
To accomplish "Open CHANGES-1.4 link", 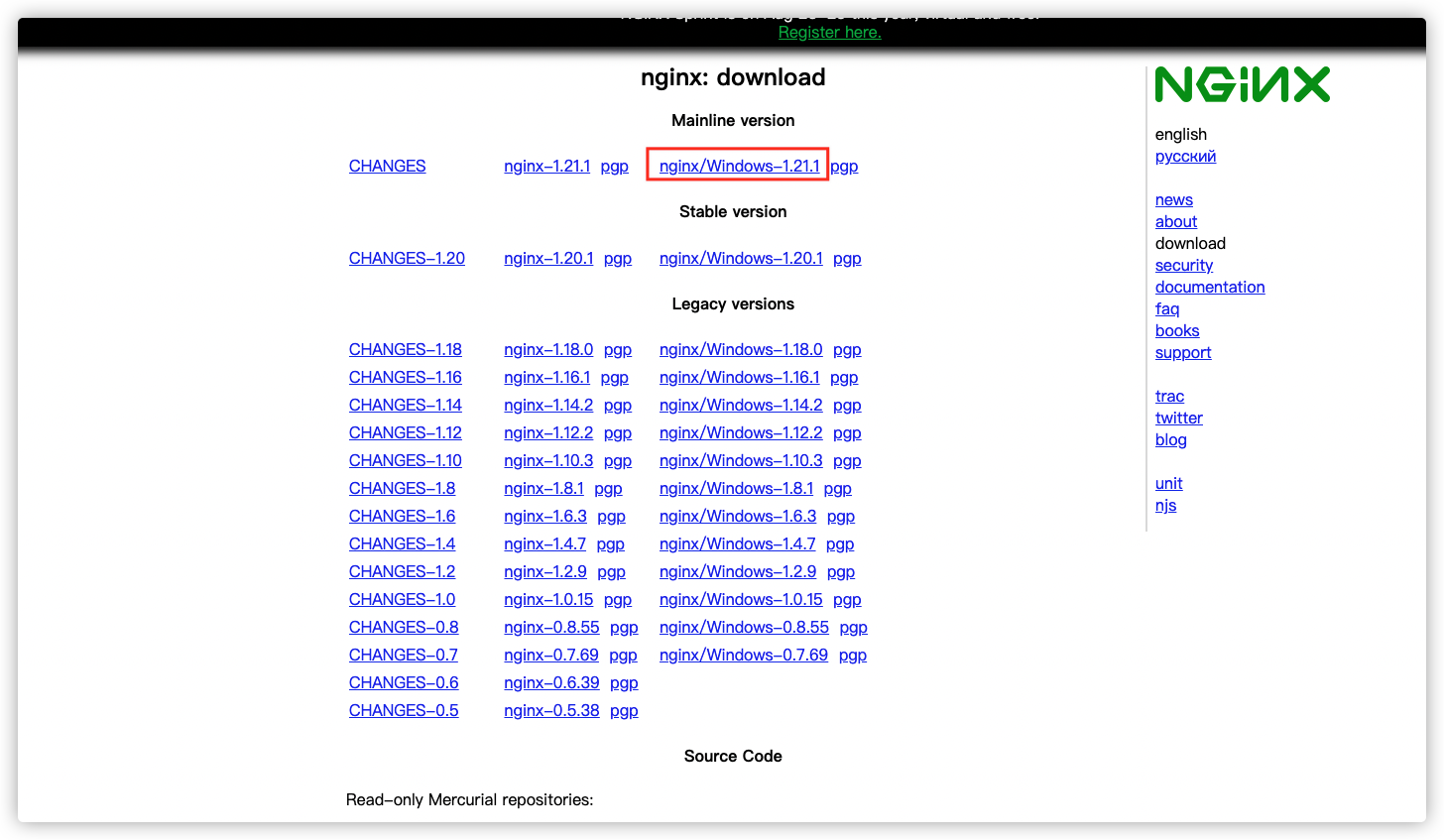I will (402, 544).
